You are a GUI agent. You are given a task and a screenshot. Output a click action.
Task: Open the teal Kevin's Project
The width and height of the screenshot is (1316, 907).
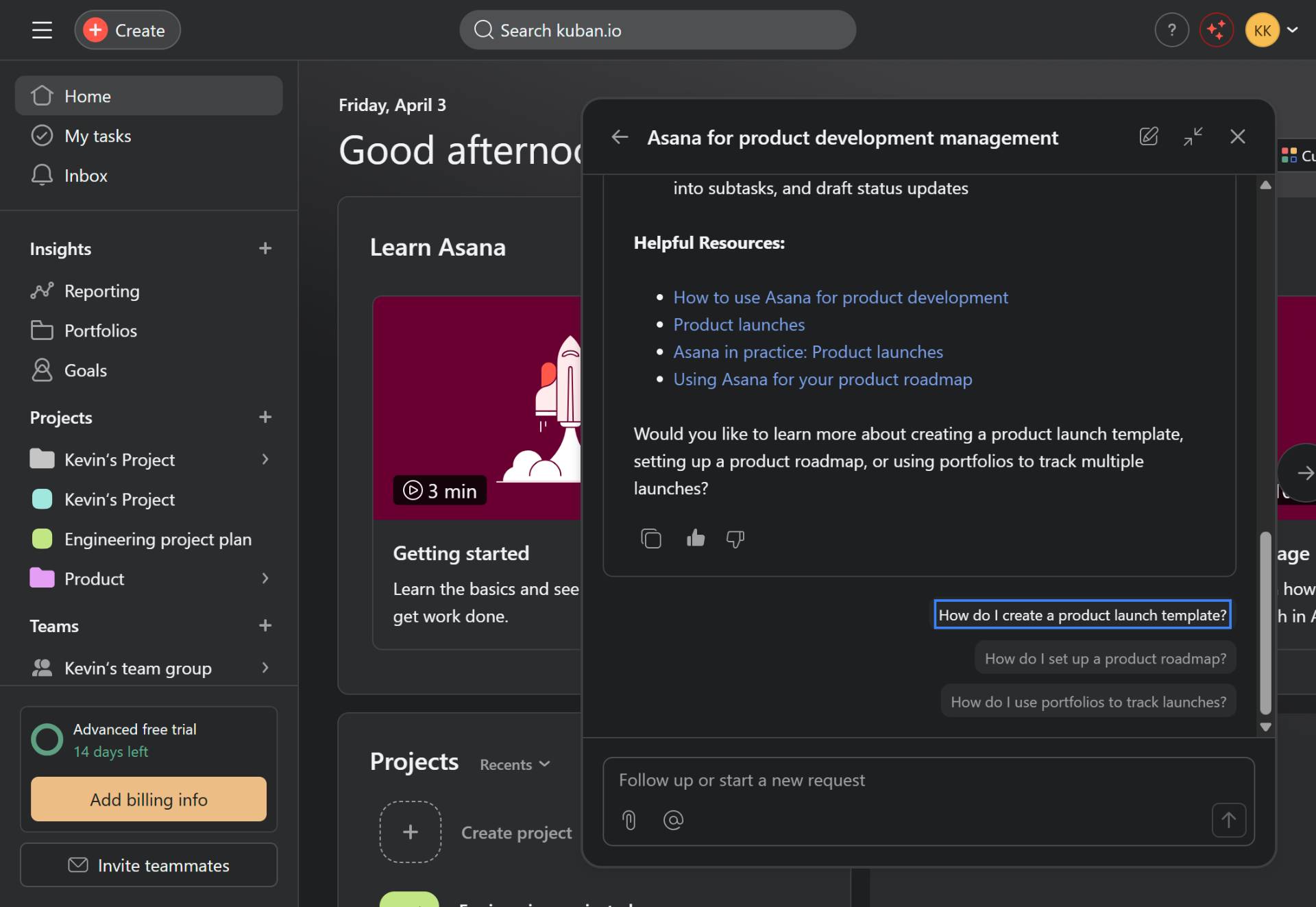click(x=149, y=500)
